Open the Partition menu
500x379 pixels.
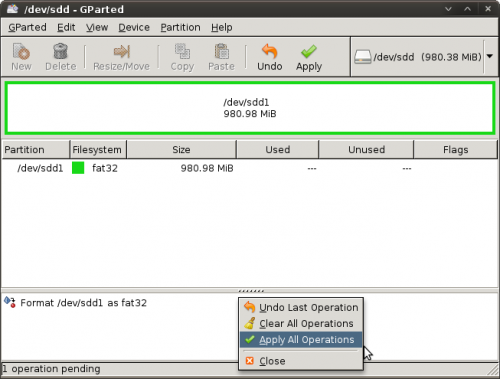[180, 27]
